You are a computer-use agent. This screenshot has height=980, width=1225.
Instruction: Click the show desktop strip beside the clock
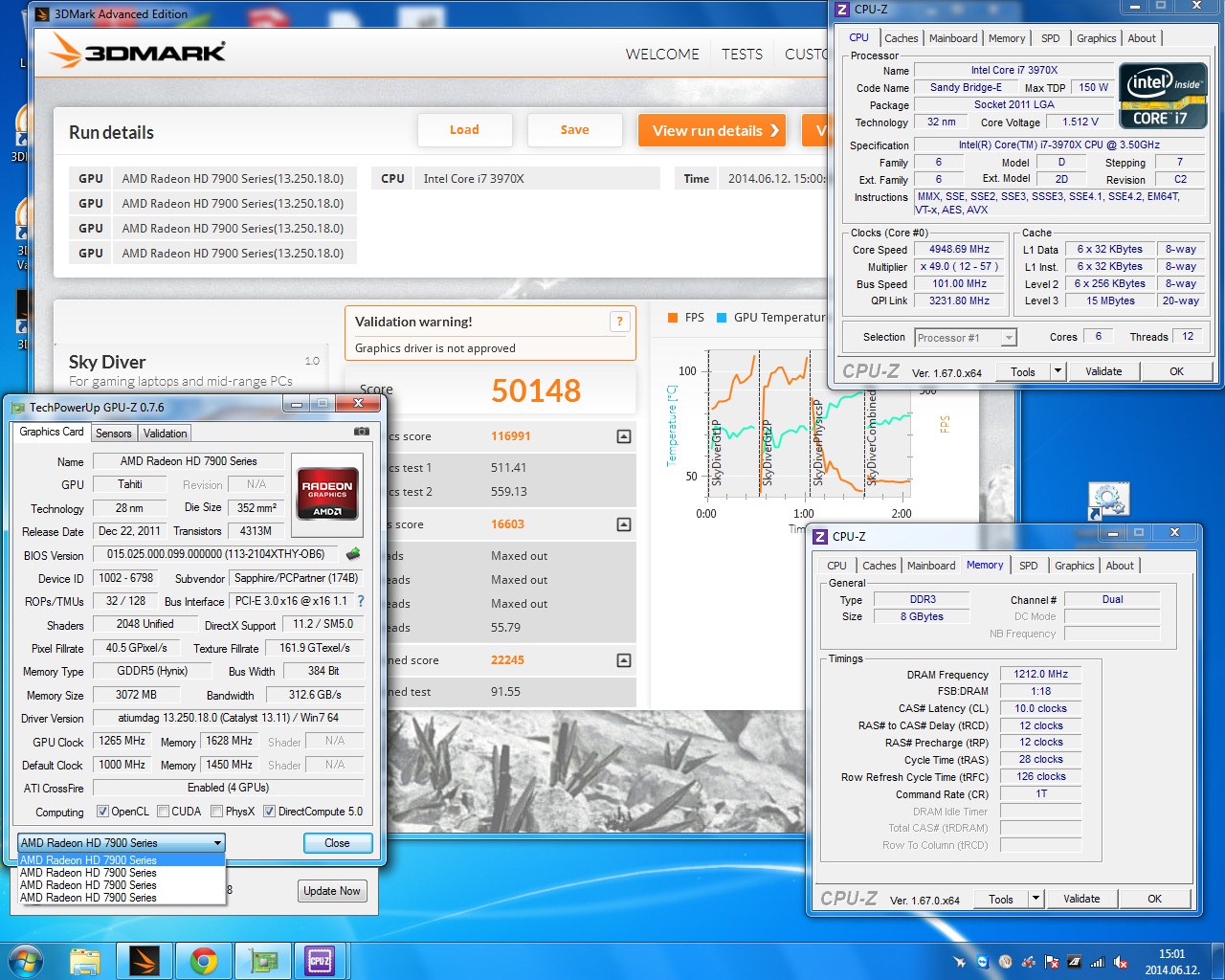(1218, 961)
